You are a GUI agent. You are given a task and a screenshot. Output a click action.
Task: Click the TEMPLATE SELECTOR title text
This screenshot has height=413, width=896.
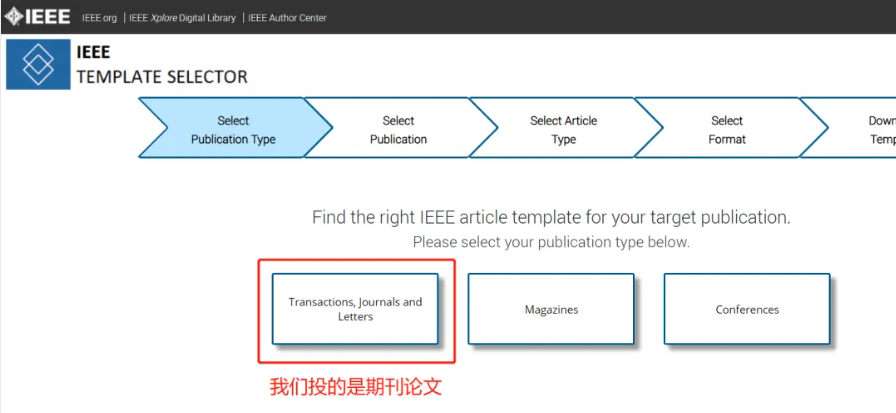162,77
